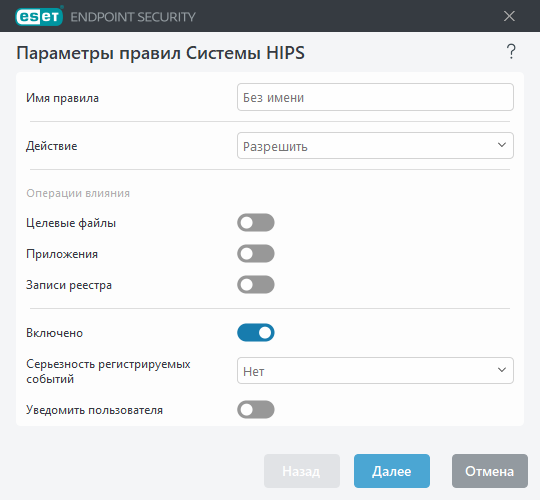Click the ESET logo in title bar
The image size is (540, 500).
39,16
